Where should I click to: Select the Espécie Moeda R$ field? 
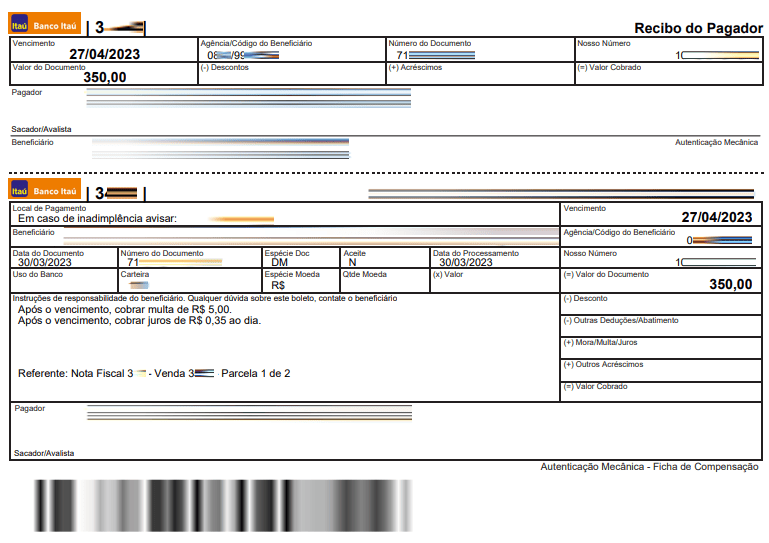[301, 281]
